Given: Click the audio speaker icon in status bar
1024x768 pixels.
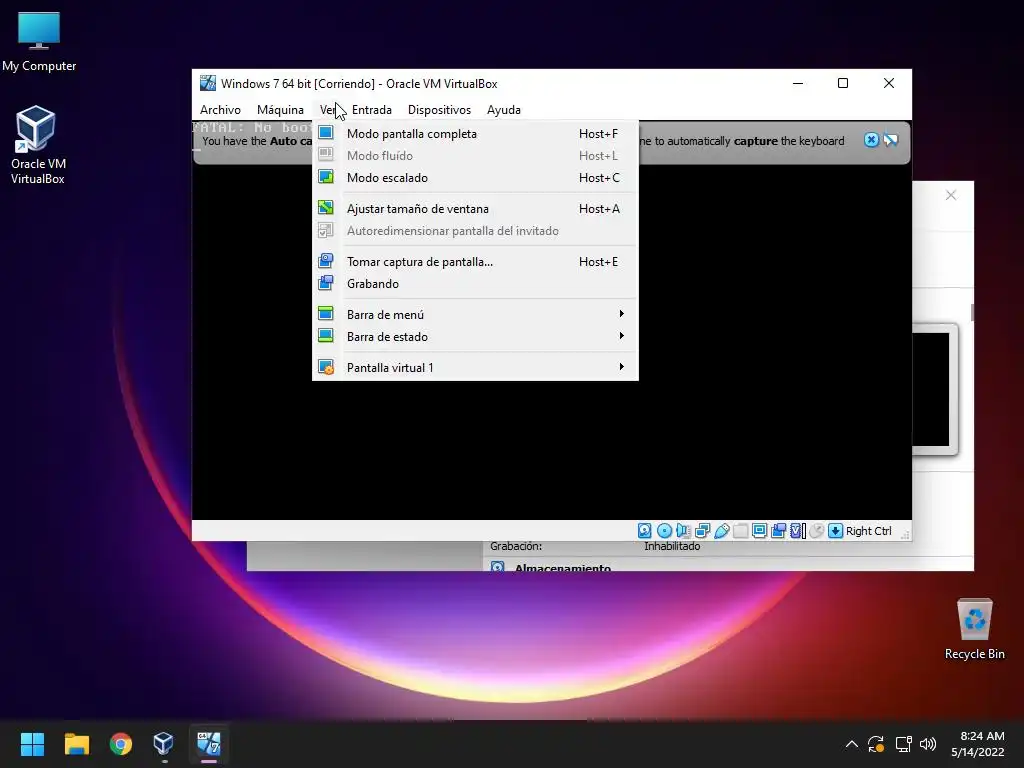Looking at the screenshot, I should point(683,531).
